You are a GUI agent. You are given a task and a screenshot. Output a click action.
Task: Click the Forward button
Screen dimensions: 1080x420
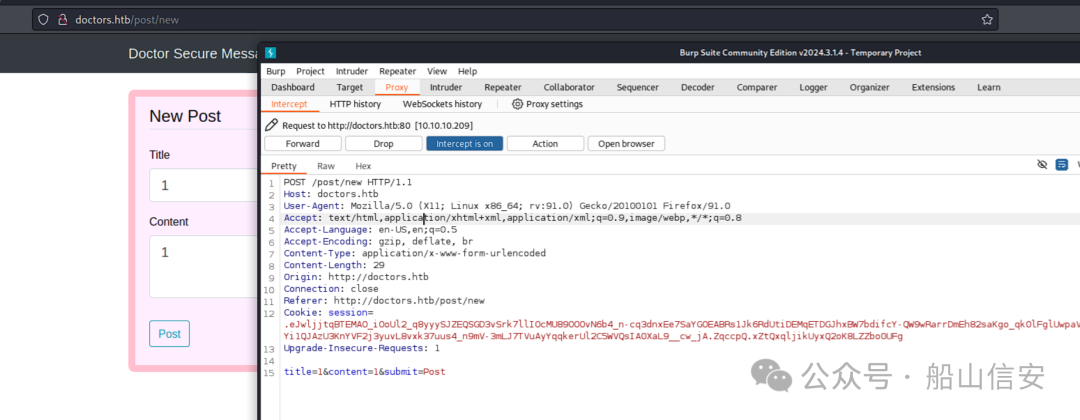click(303, 143)
